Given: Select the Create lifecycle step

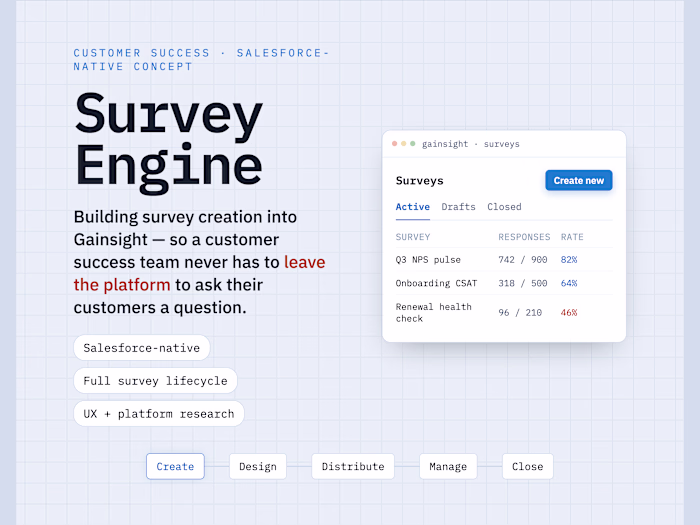Looking at the screenshot, I should click(x=175, y=467).
